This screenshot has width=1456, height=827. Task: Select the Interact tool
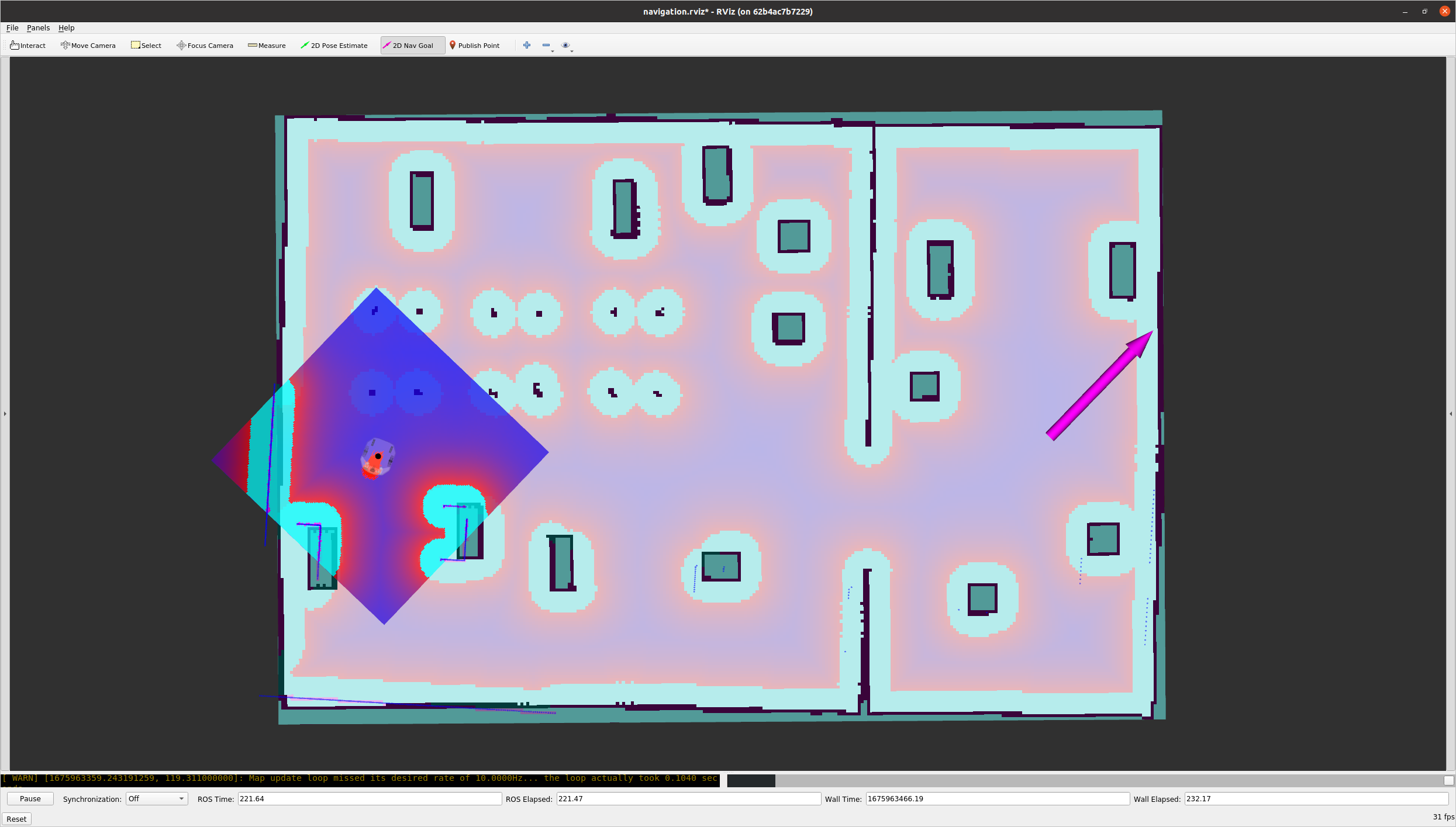28,46
